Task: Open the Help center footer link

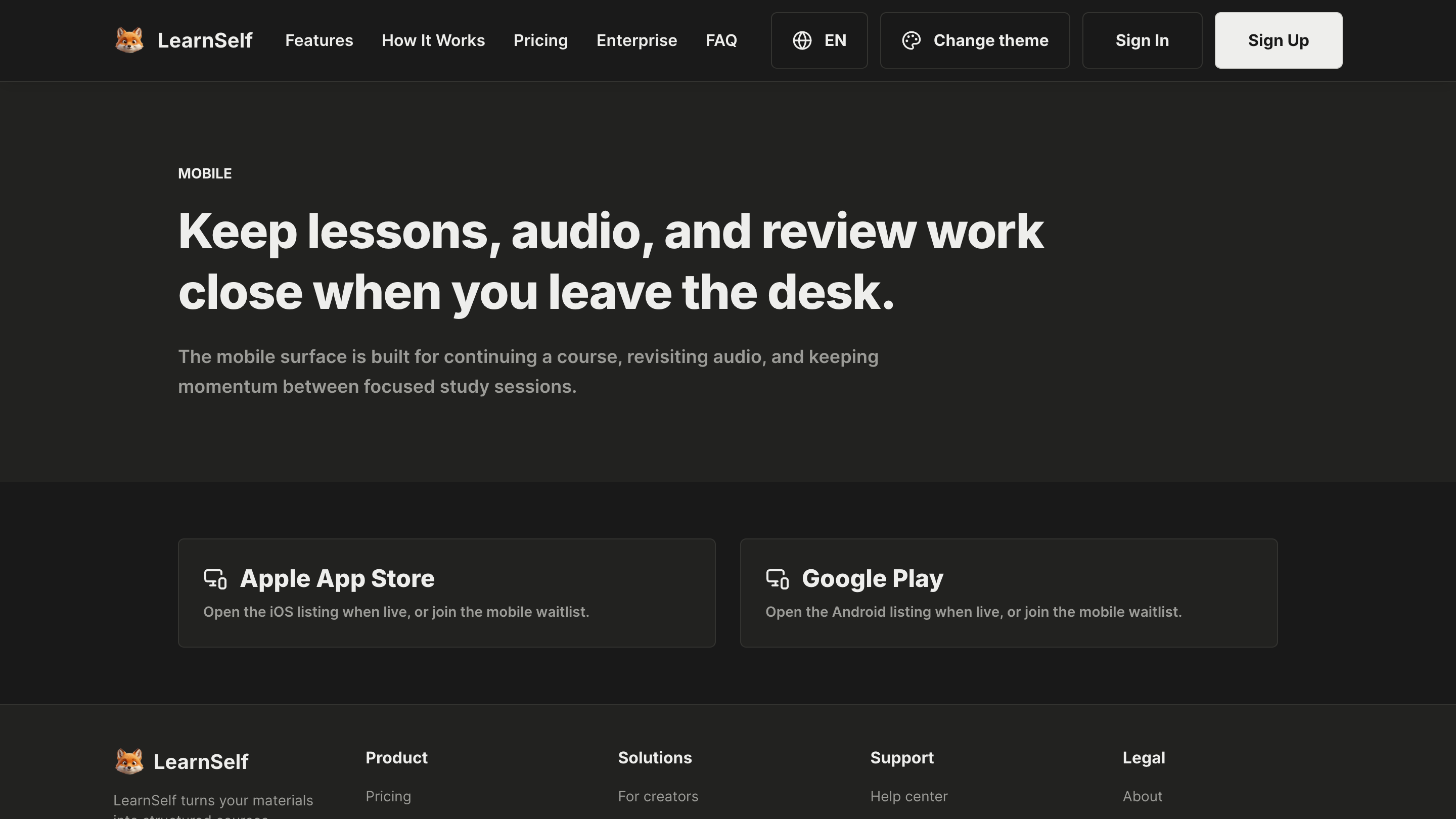Action: click(909, 796)
